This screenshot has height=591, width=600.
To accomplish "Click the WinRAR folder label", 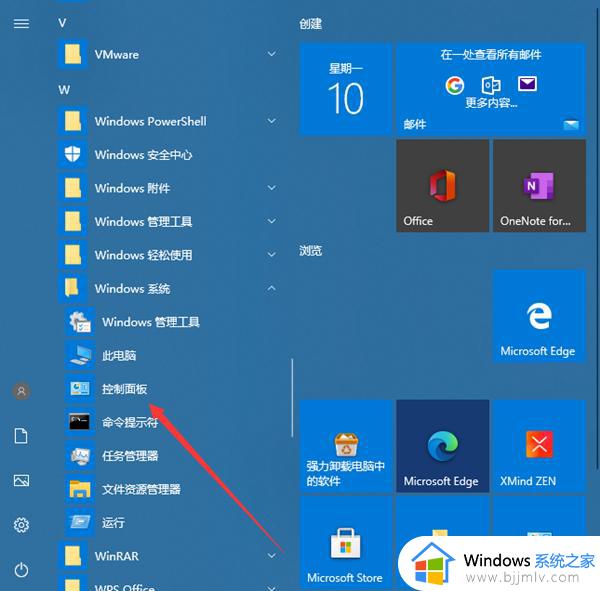I will point(117,556).
